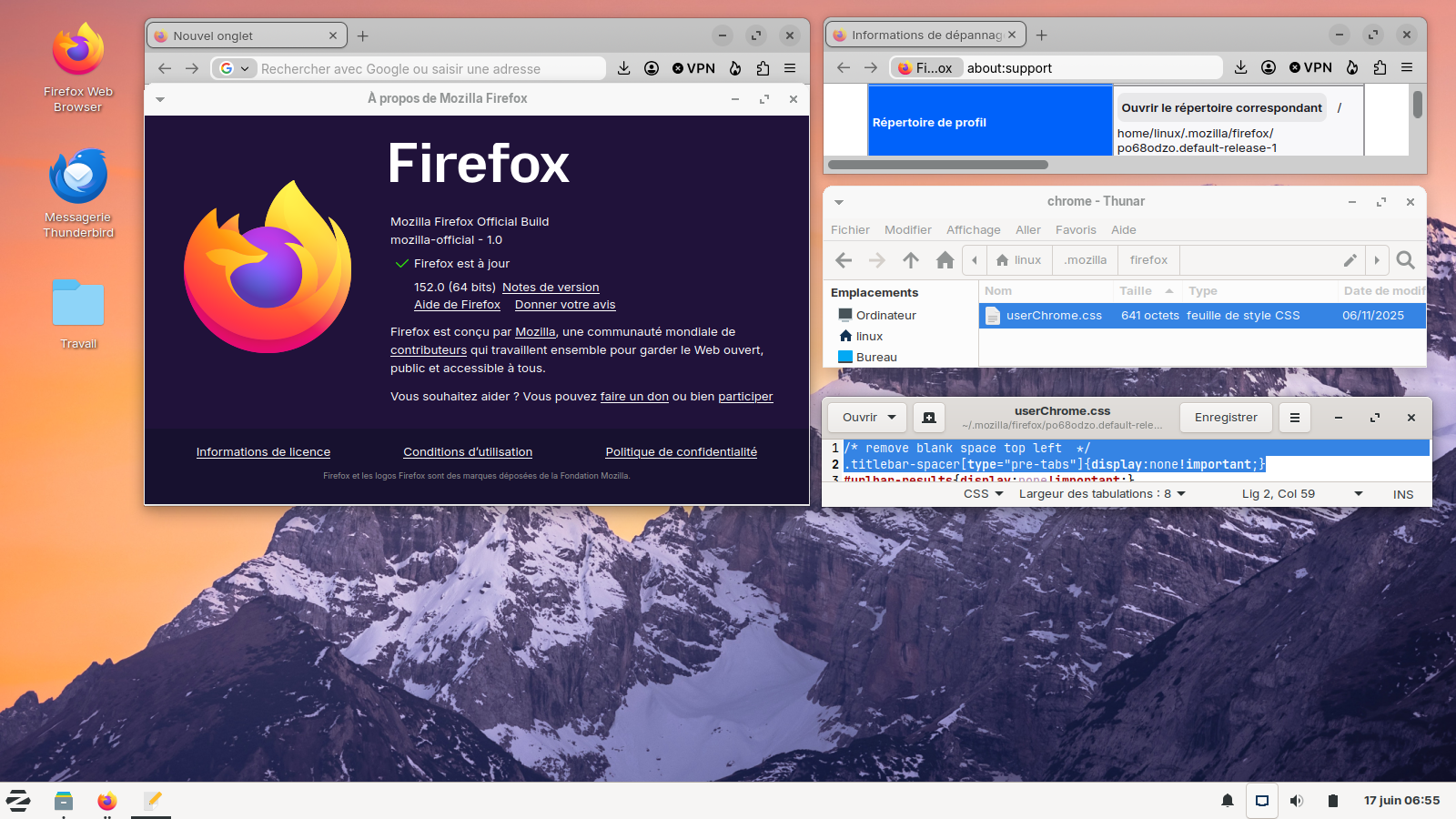Go to parent folder in Thunar
Image resolution: width=1456 pixels, height=819 pixels.
(911, 260)
